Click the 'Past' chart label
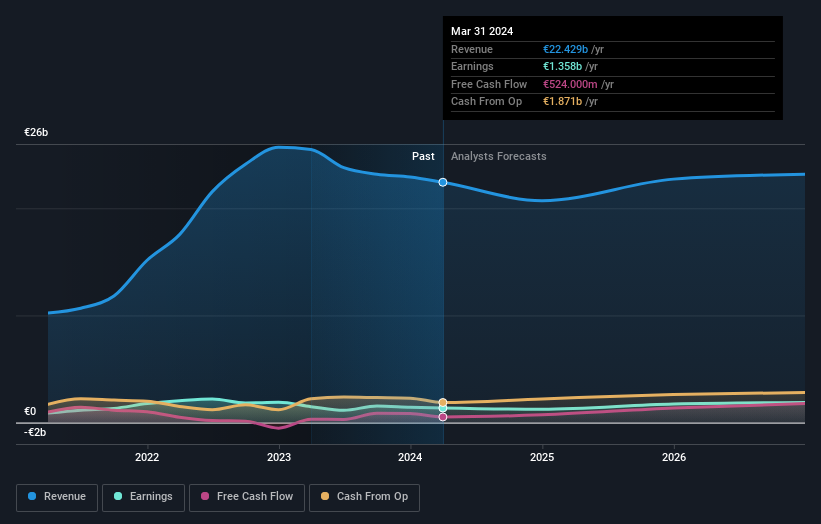The width and height of the screenshot is (821, 524). [x=423, y=156]
